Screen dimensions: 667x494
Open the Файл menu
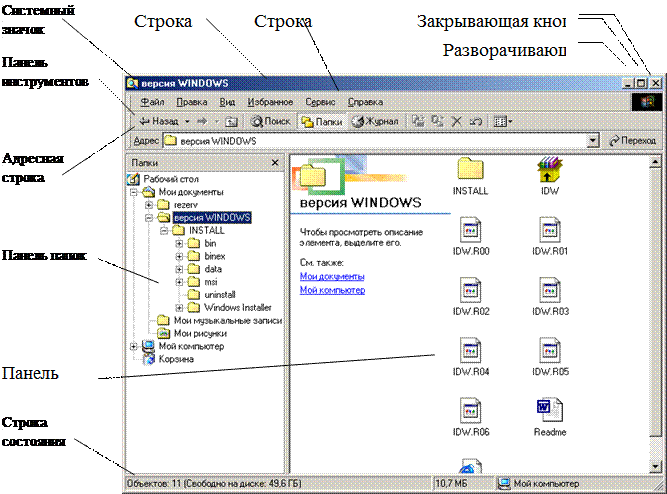[152, 102]
